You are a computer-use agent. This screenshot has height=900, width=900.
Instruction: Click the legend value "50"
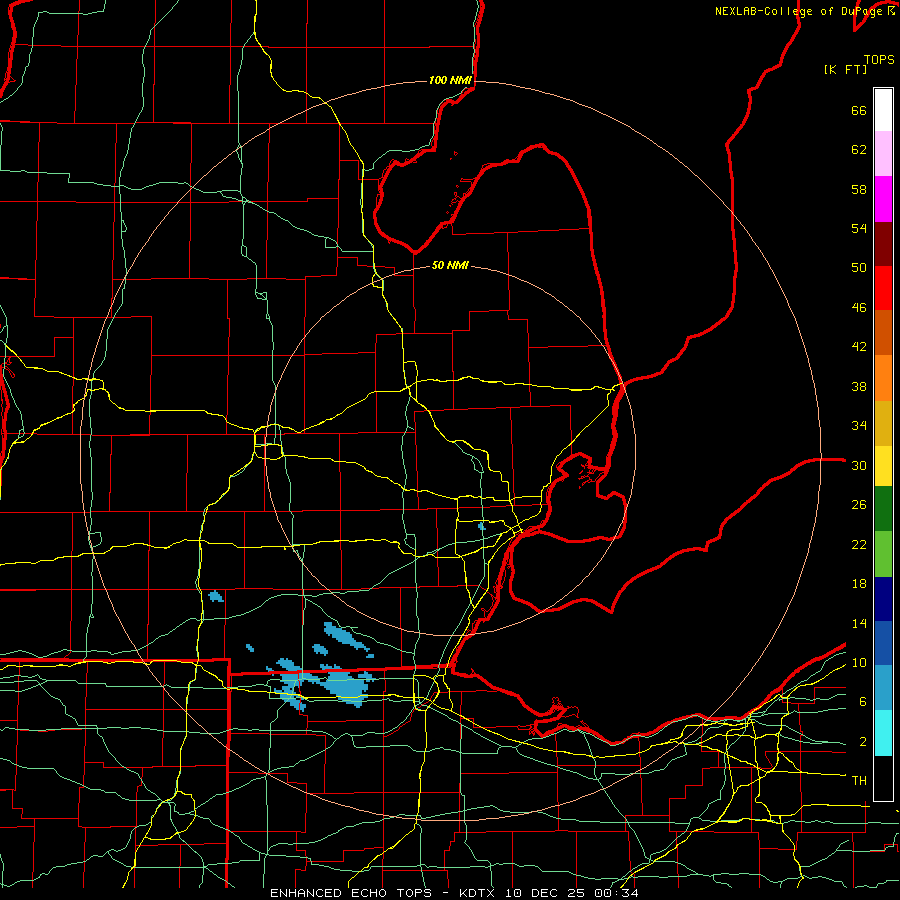859,268
